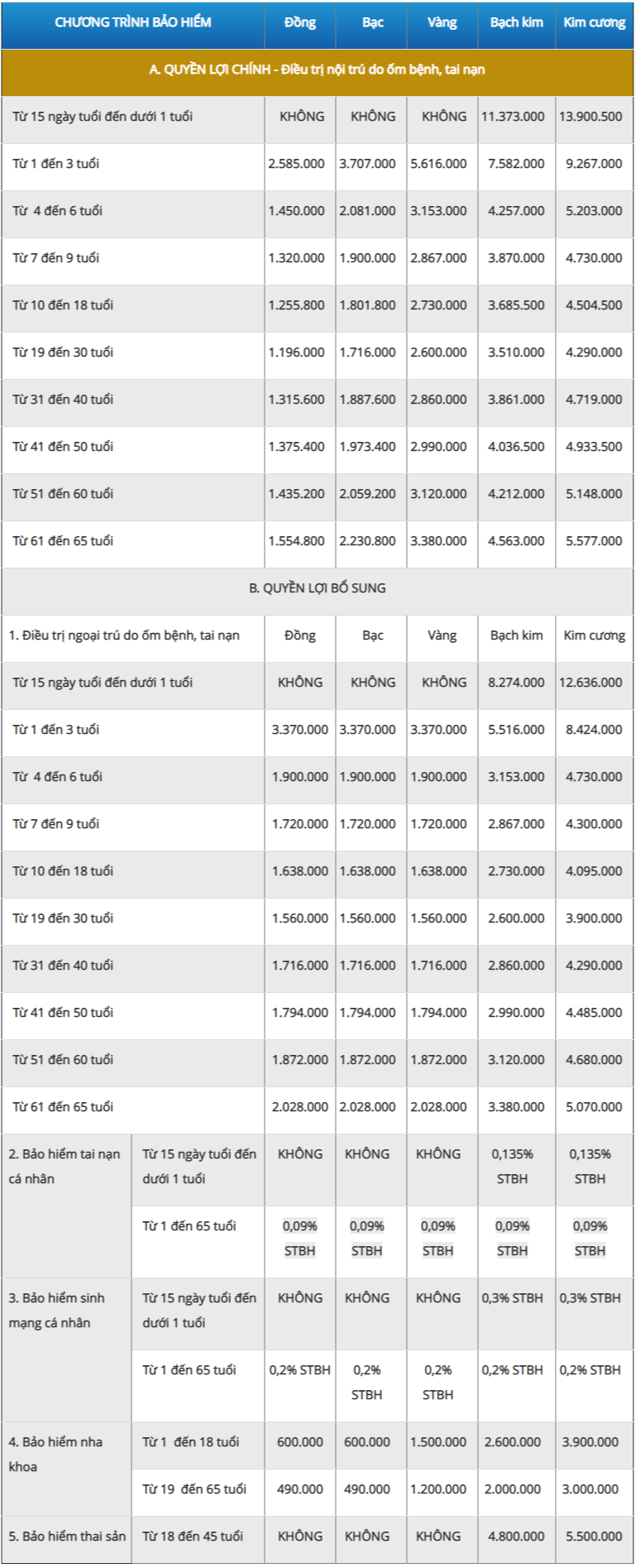This screenshot has height=1568, width=640.
Task: Click the gold "A. QUYỀN LỢI CHÍNH" section banner
Action: click(318, 70)
